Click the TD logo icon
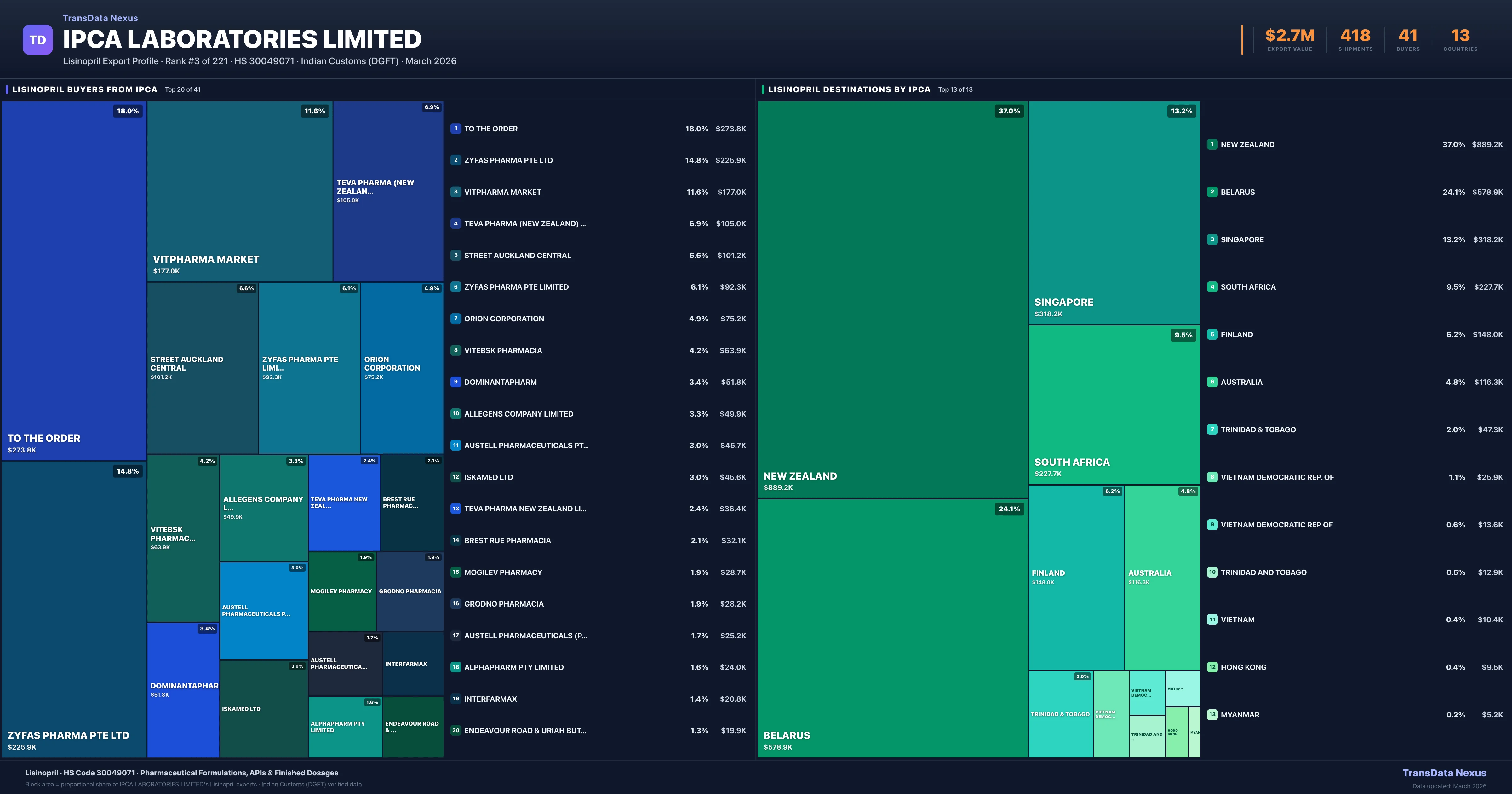The height and width of the screenshot is (794, 1512). [37, 39]
